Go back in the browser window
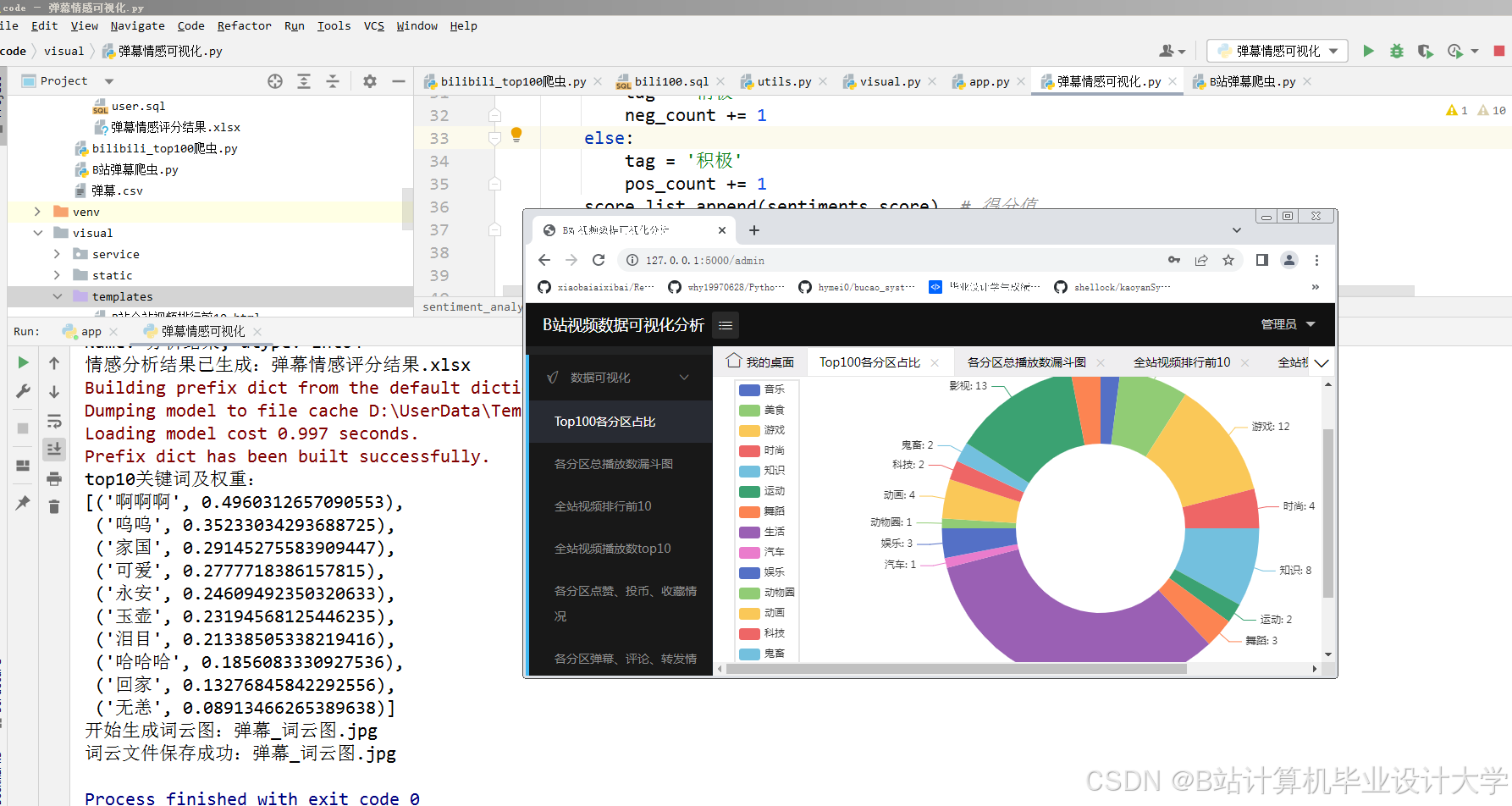Image resolution: width=1512 pixels, height=806 pixels. point(544,260)
